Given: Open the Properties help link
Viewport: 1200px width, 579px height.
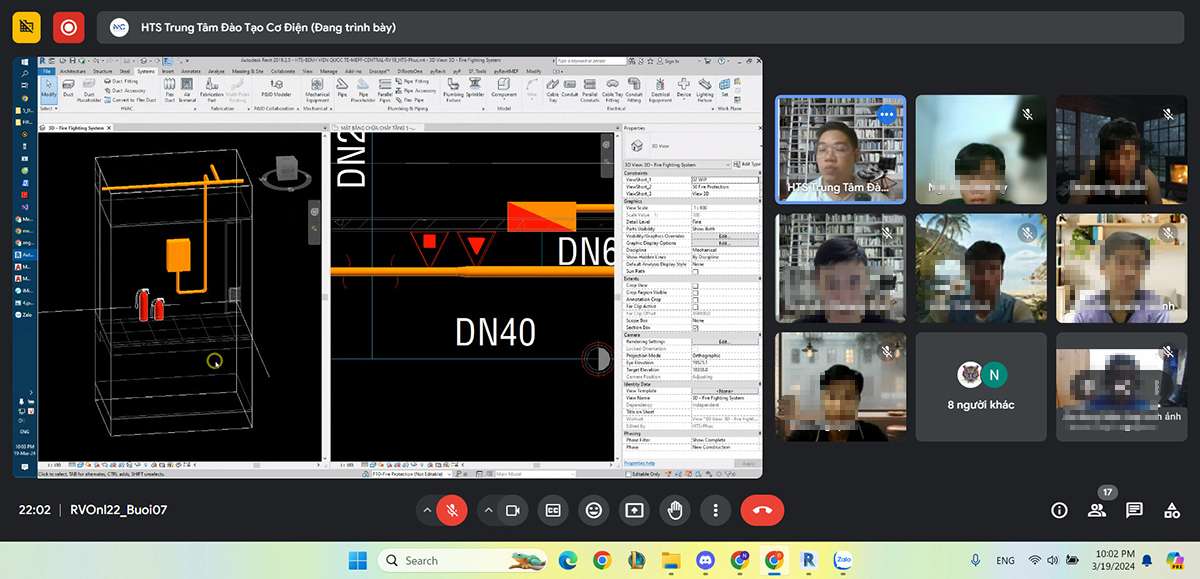Looking at the screenshot, I should (x=638, y=463).
